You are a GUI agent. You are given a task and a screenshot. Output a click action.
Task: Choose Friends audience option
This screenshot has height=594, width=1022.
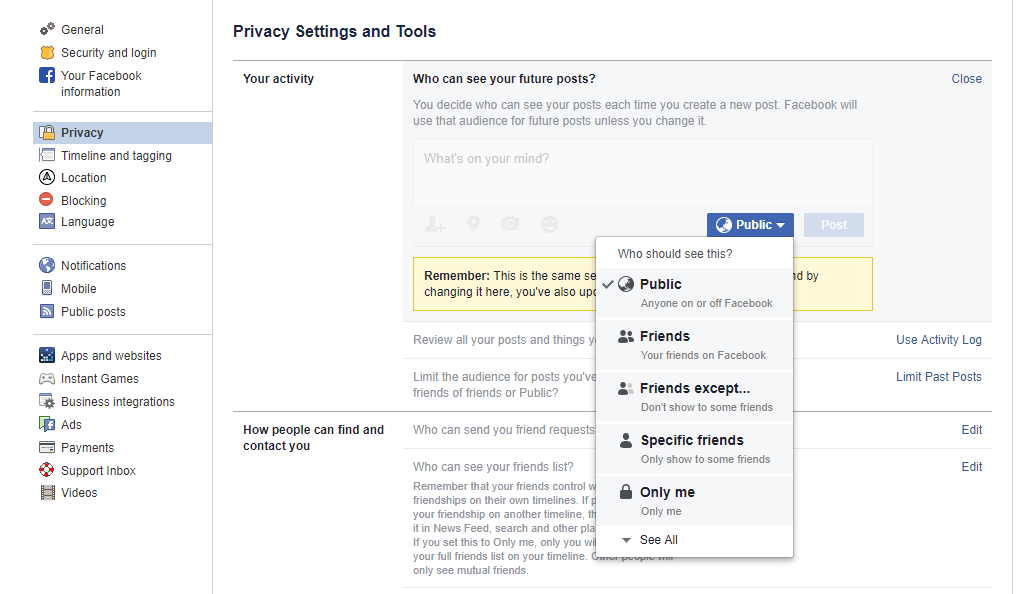click(695, 345)
